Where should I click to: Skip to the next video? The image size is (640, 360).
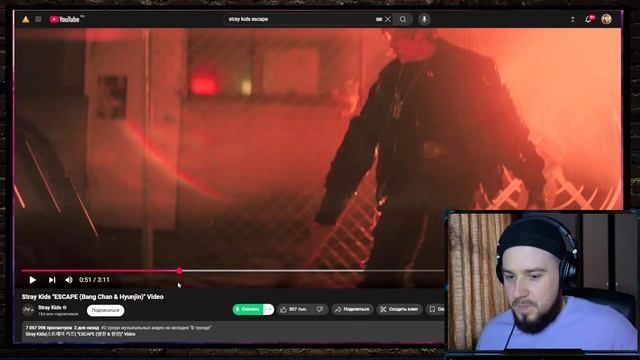[51, 280]
